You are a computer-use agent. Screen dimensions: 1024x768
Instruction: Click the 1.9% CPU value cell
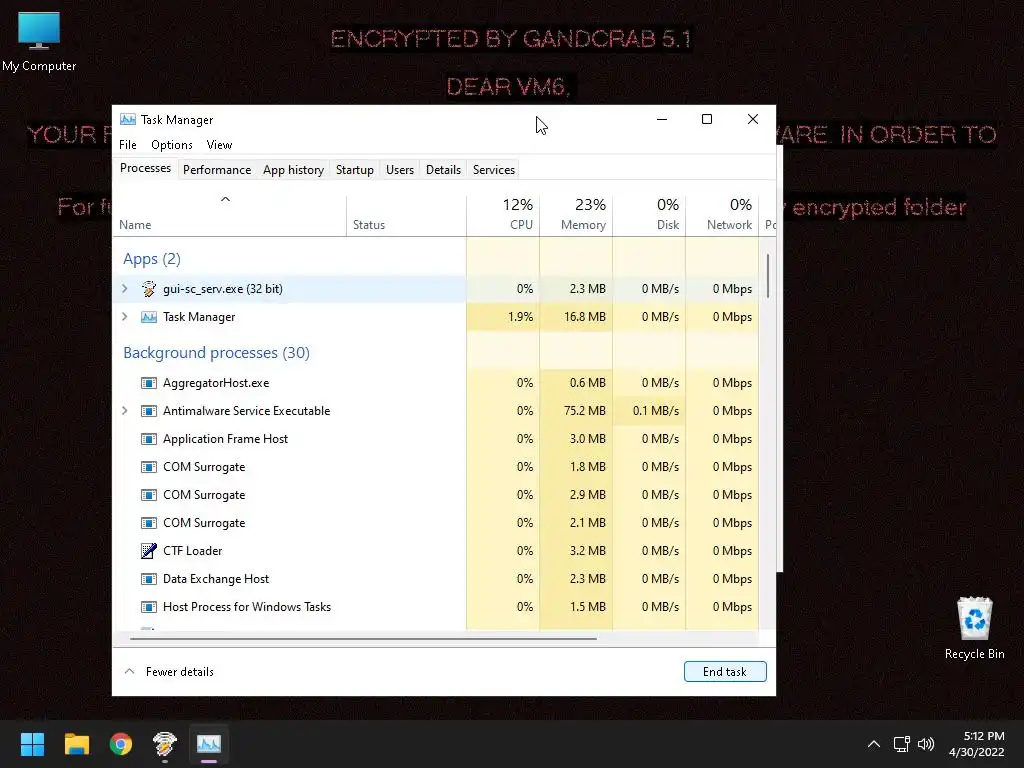503,317
